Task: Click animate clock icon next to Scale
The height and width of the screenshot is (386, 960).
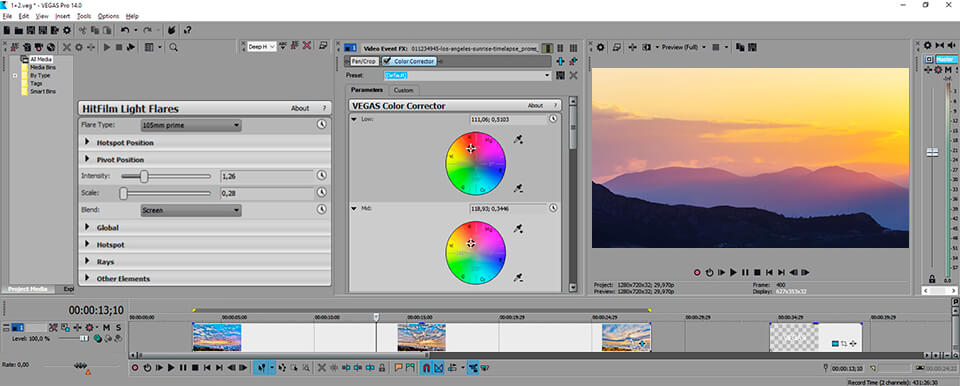Action: [321, 193]
